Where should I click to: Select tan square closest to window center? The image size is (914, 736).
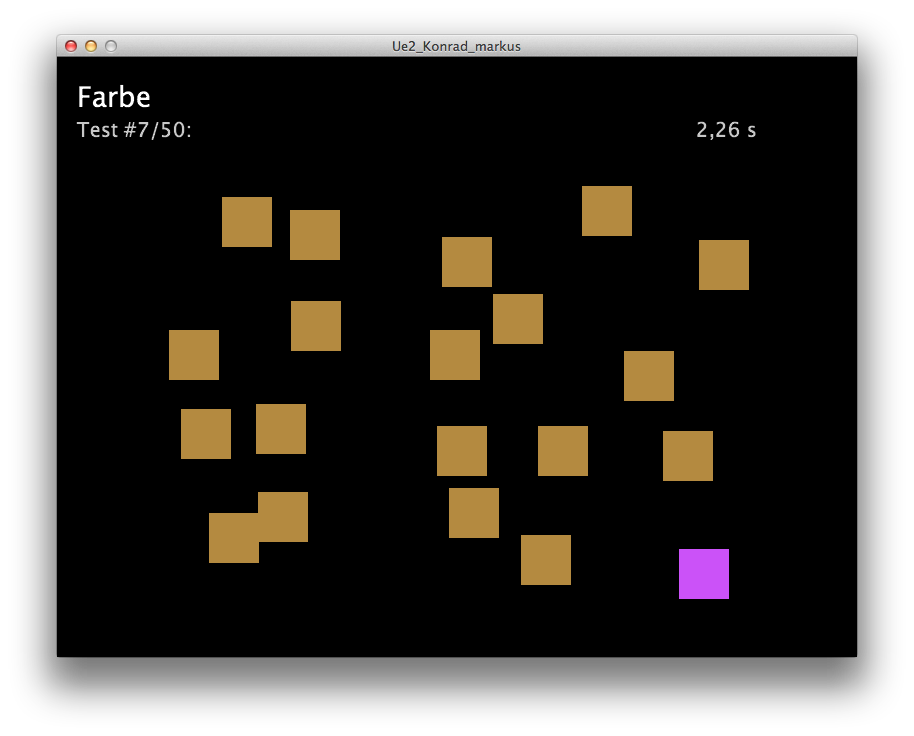tap(455, 355)
